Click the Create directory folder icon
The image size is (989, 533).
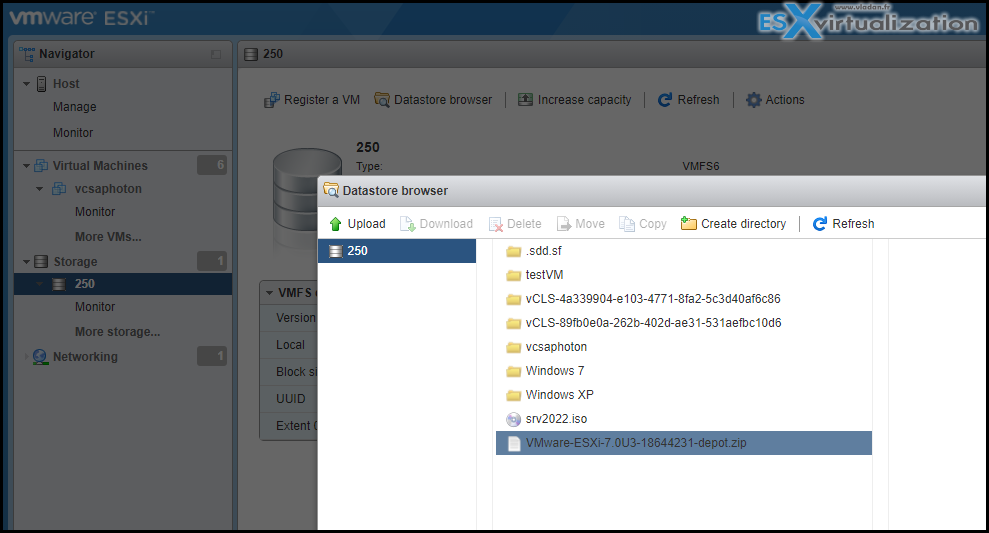(689, 223)
